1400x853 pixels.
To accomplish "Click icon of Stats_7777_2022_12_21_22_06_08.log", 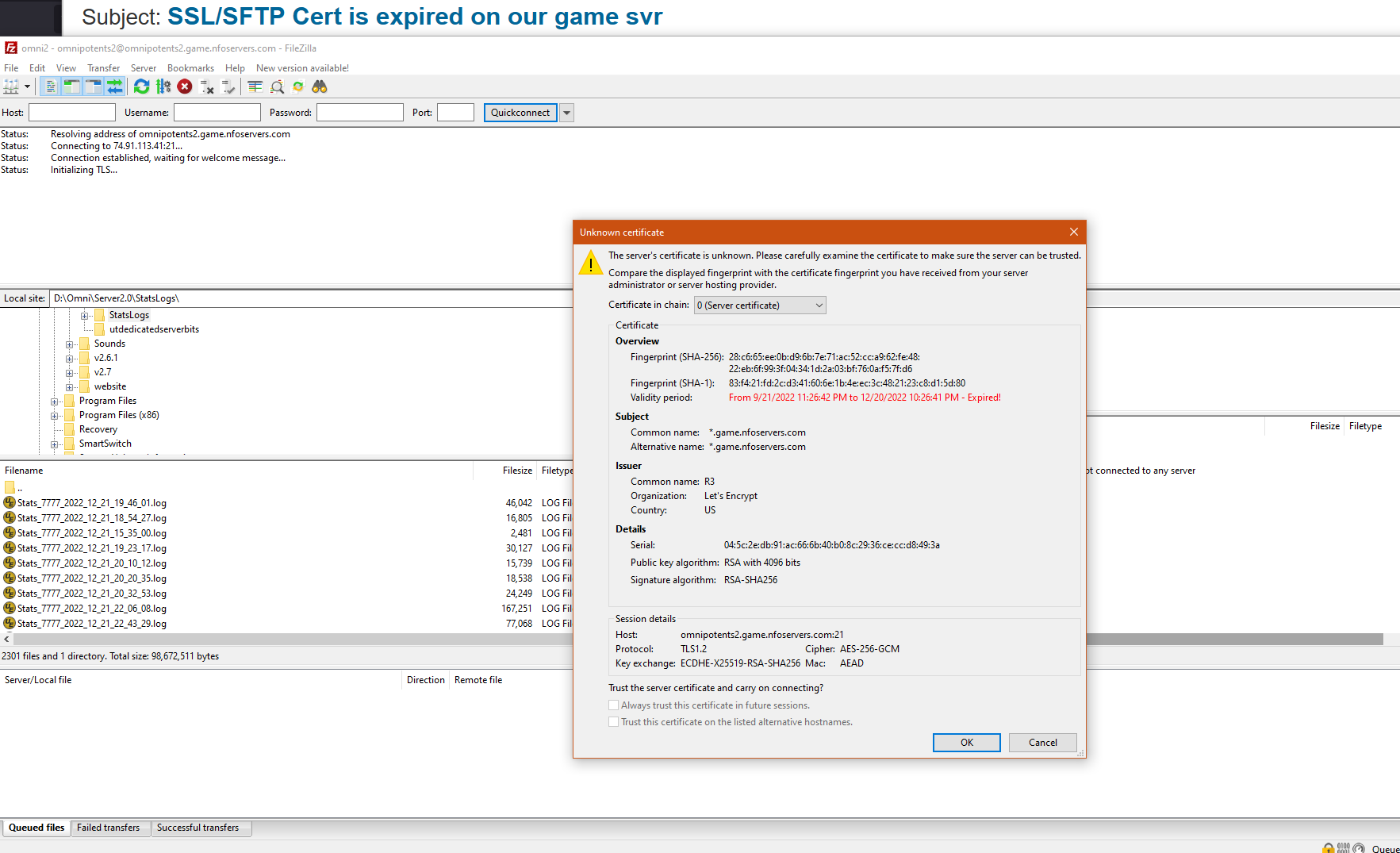I will point(10,608).
